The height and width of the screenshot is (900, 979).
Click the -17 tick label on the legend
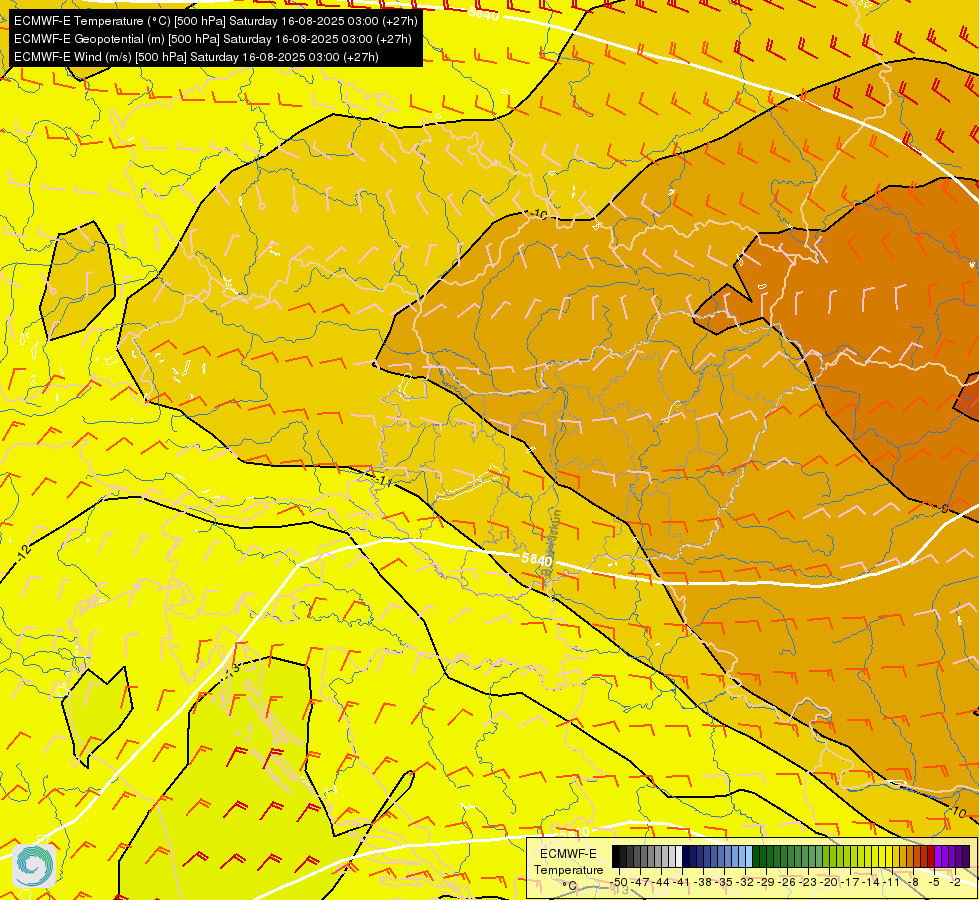(850, 883)
